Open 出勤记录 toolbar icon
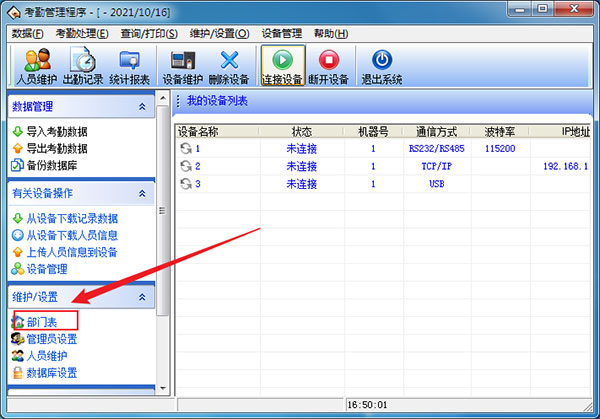 click(x=83, y=60)
